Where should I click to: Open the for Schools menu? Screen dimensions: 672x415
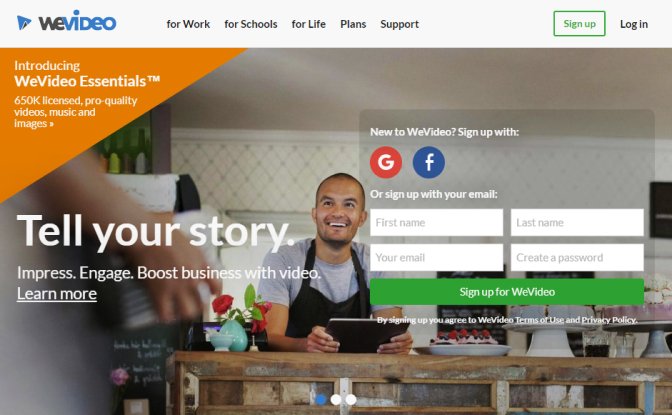point(251,24)
